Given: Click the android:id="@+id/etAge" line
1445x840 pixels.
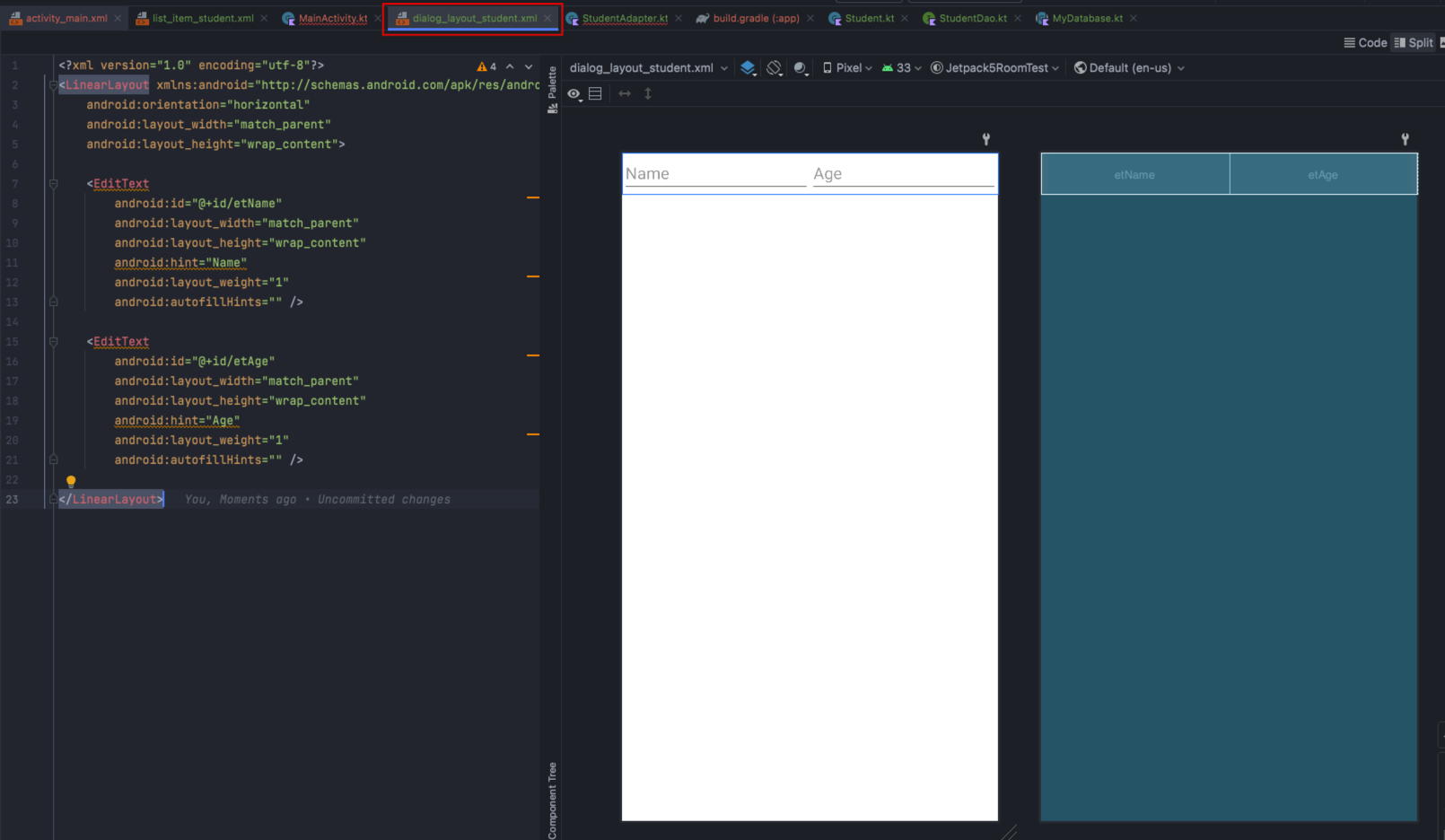Looking at the screenshot, I should point(195,362).
